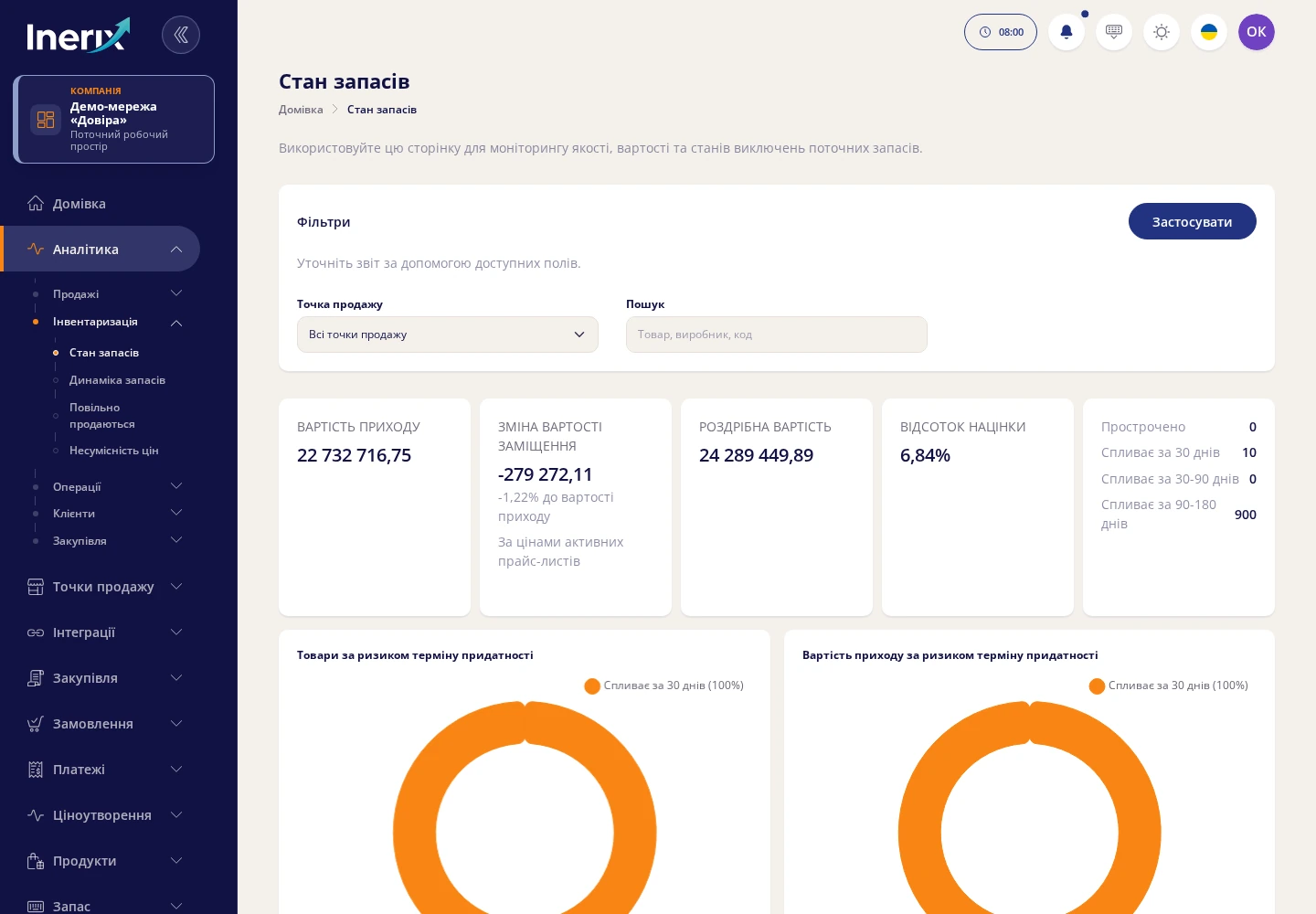Image resolution: width=1316 pixels, height=914 pixels.
Task: Collapse the Аналітика menu section
Action: pos(176,250)
